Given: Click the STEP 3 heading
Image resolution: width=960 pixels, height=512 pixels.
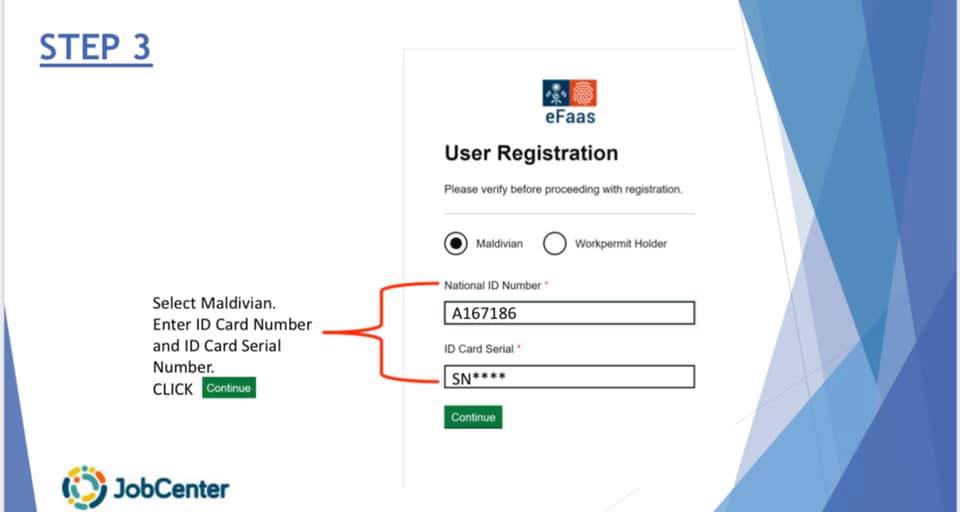Looking at the screenshot, I should point(96,48).
